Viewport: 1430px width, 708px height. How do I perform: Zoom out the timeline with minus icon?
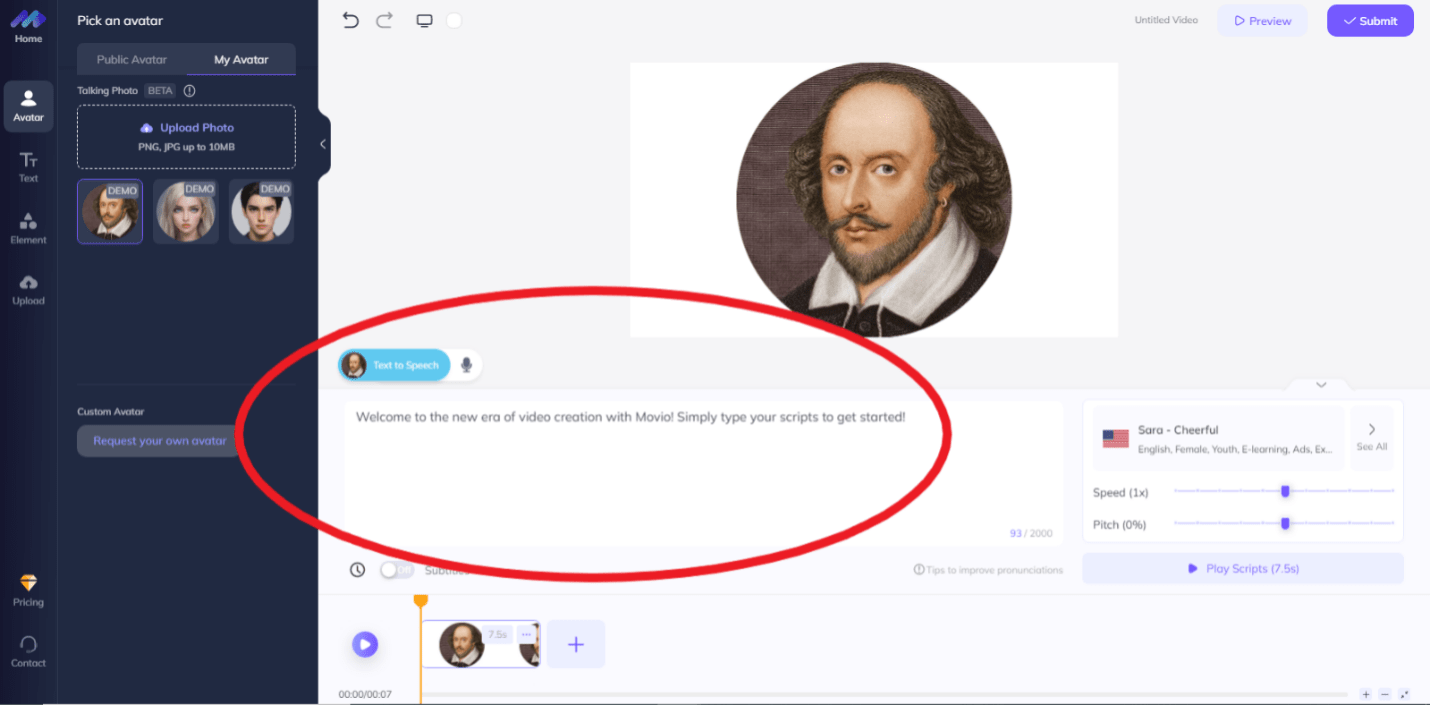point(1385,694)
